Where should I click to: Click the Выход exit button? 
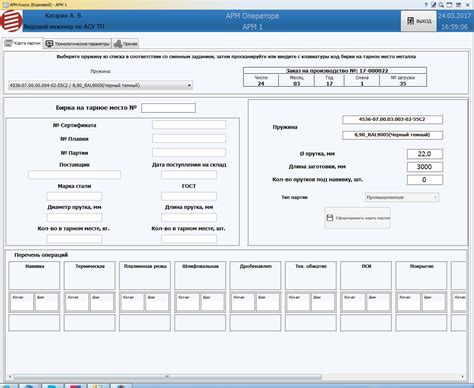coord(419,21)
